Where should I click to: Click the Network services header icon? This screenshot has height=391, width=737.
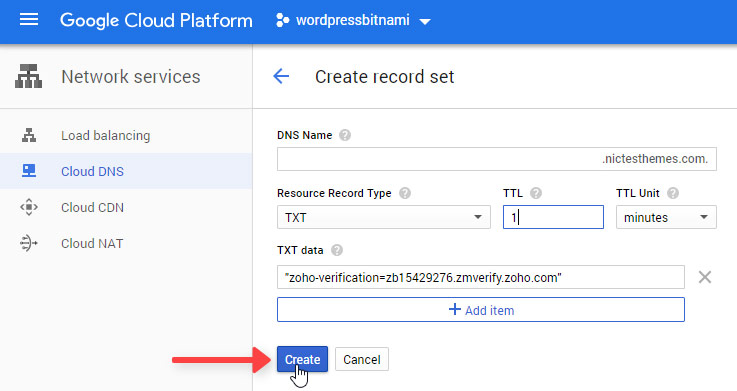pyautogui.click(x=29, y=77)
